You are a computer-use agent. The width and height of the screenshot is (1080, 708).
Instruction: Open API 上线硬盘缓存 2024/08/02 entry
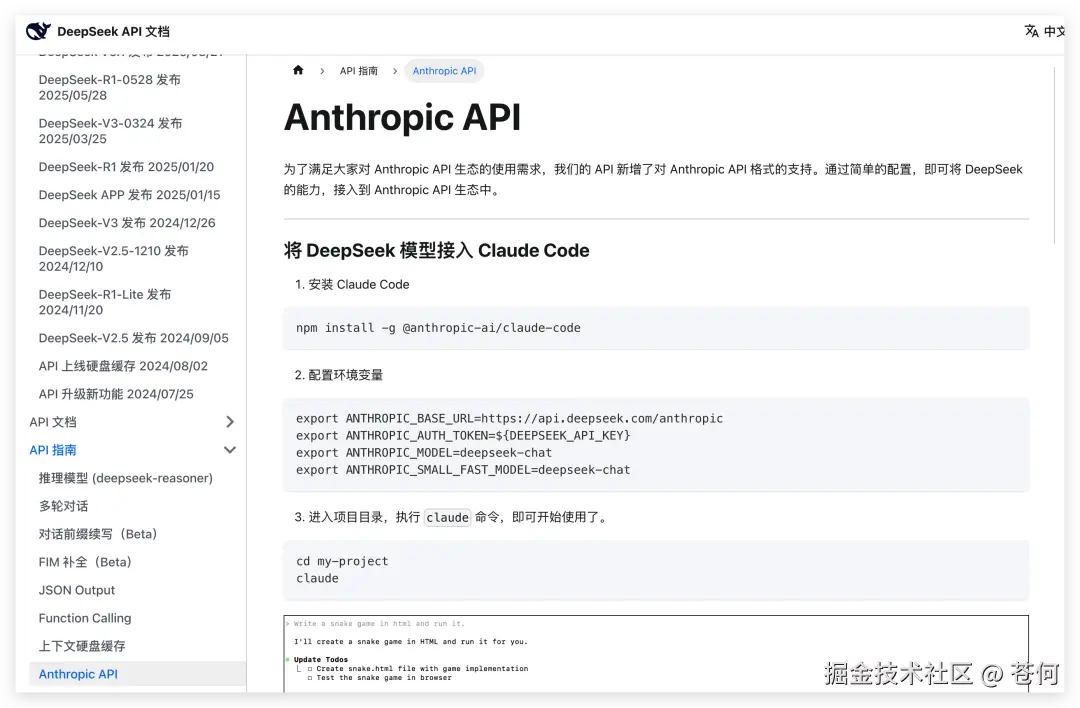pyautogui.click(x=123, y=366)
